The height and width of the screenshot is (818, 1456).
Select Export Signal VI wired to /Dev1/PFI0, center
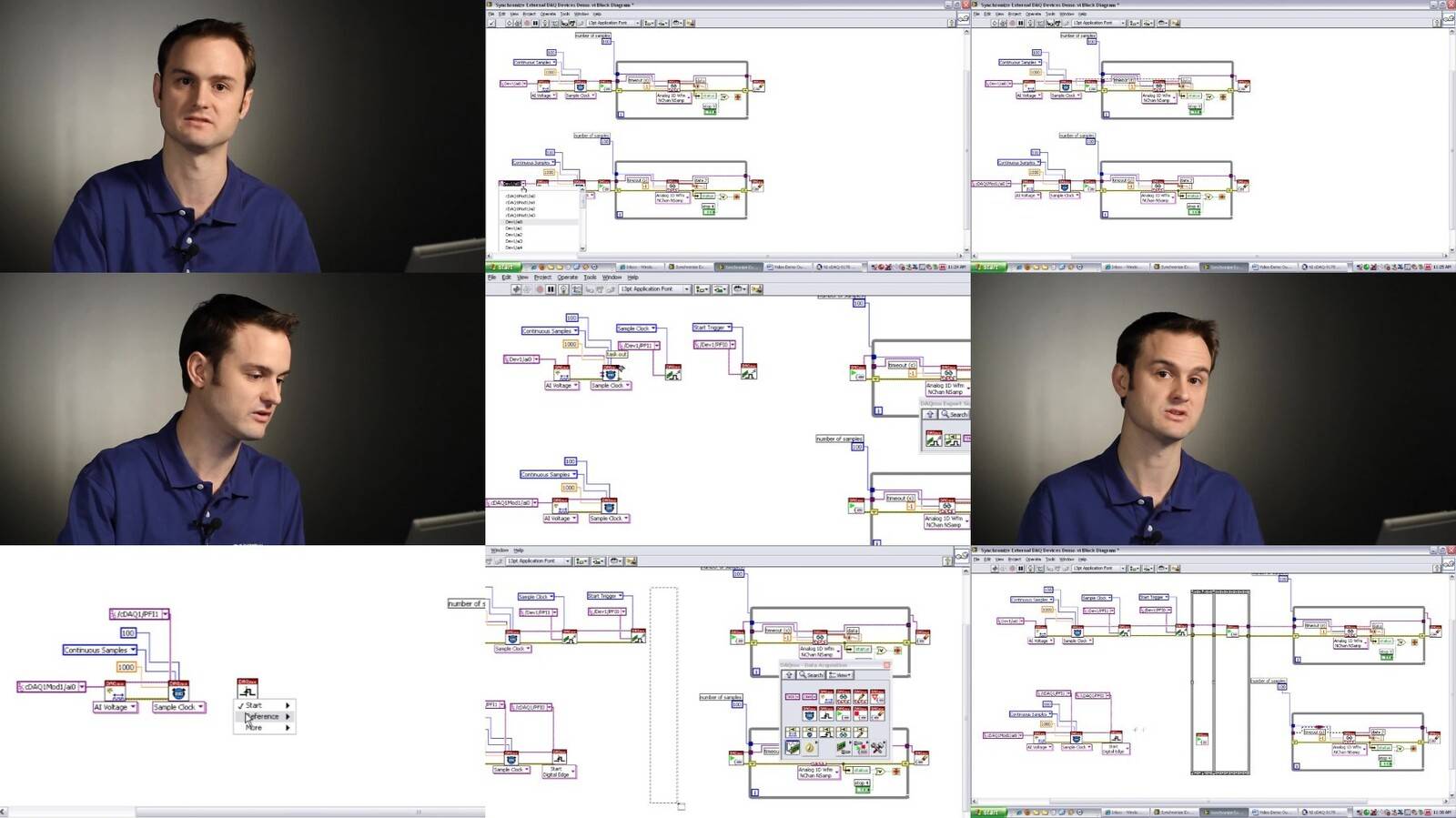749,371
